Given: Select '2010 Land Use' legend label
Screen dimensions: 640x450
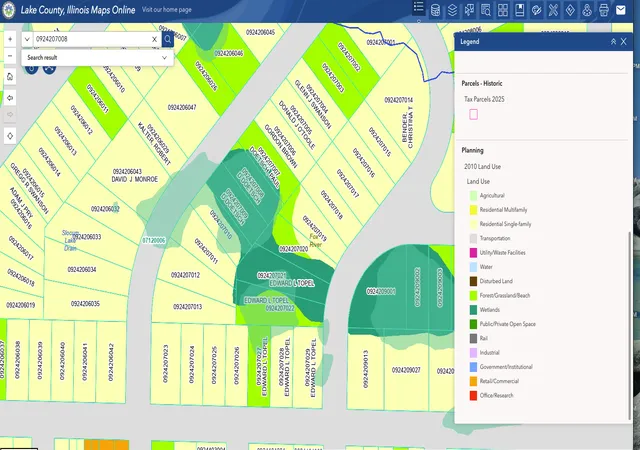Looking at the screenshot, I should pyautogui.click(x=482, y=167).
